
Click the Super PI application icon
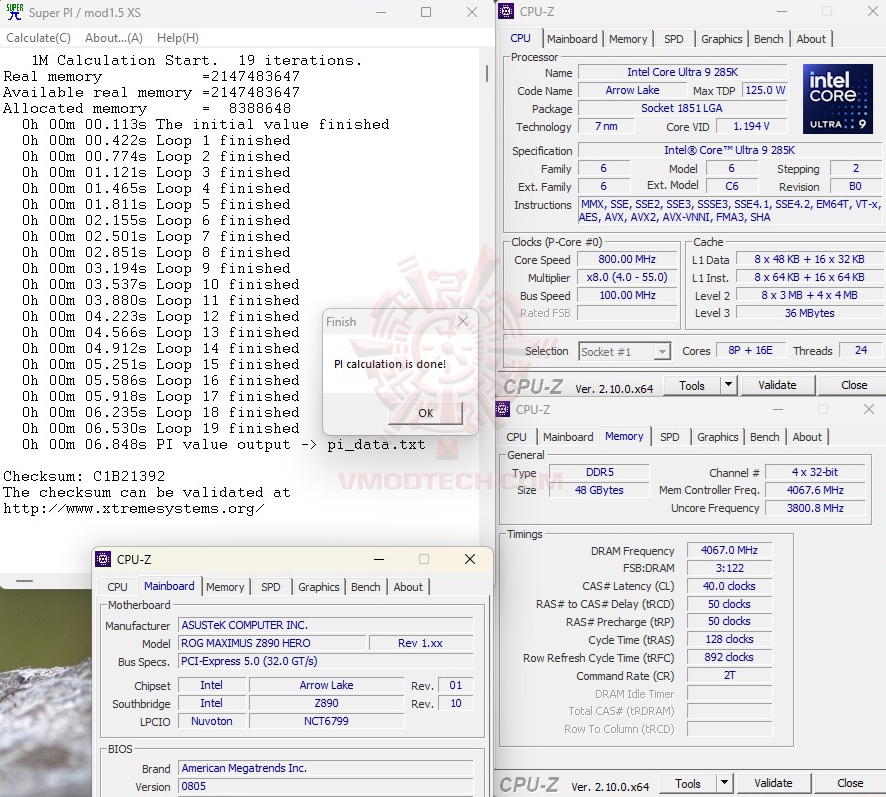click(x=14, y=12)
